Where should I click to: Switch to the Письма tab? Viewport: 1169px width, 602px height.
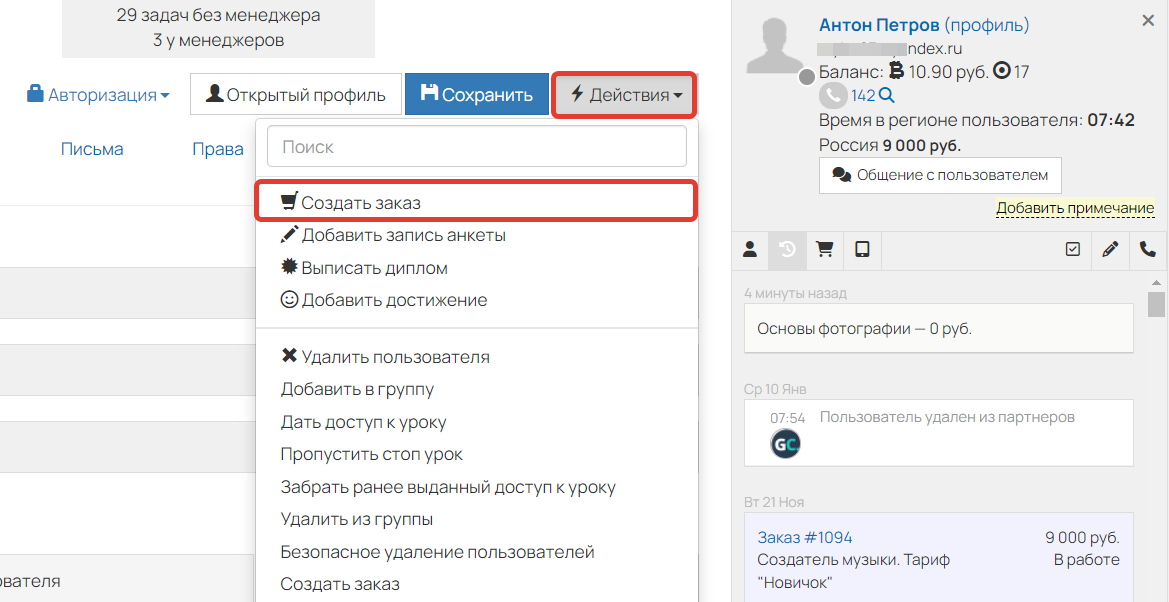pos(92,149)
